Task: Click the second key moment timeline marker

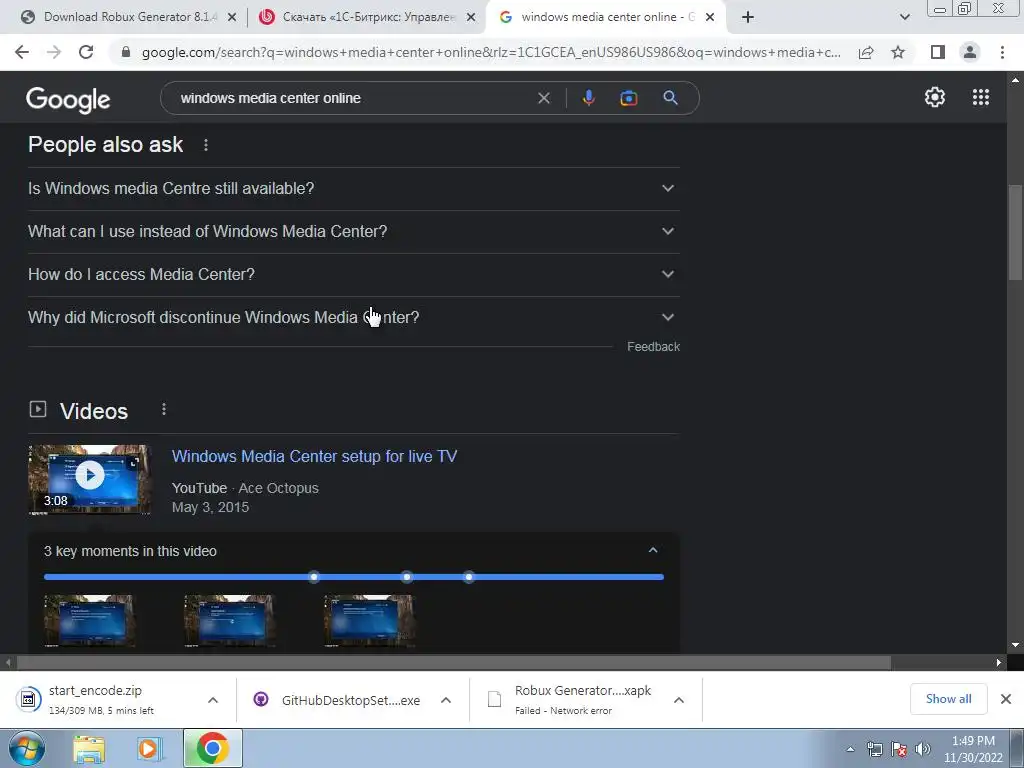Action: (x=407, y=577)
